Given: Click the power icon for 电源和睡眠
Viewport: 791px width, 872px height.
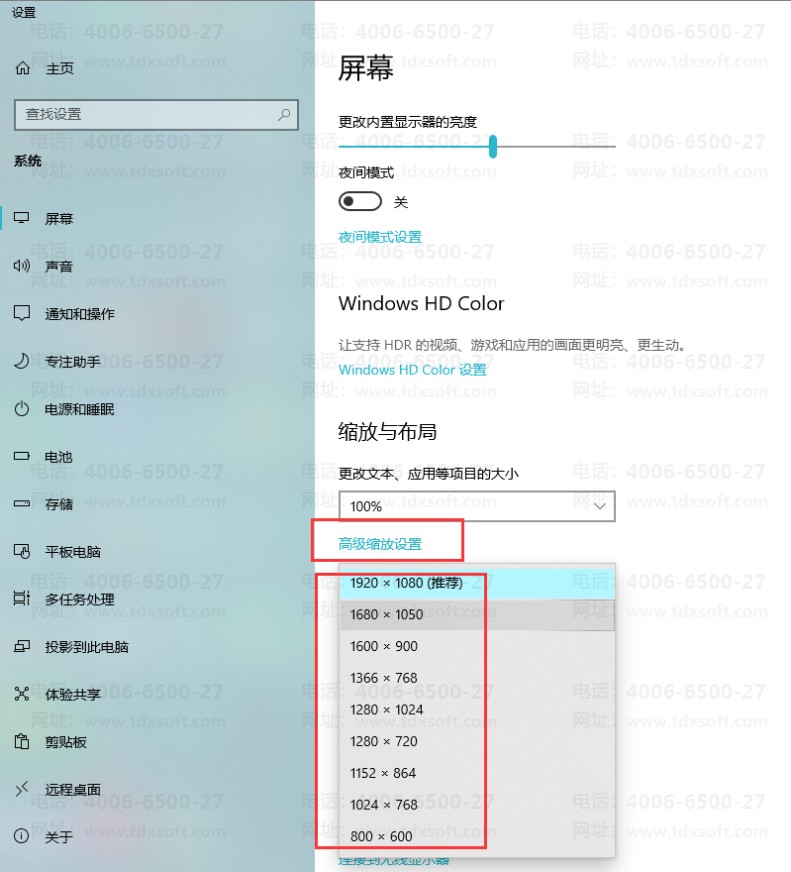Looking at the screenshot, I should [21, 409].
